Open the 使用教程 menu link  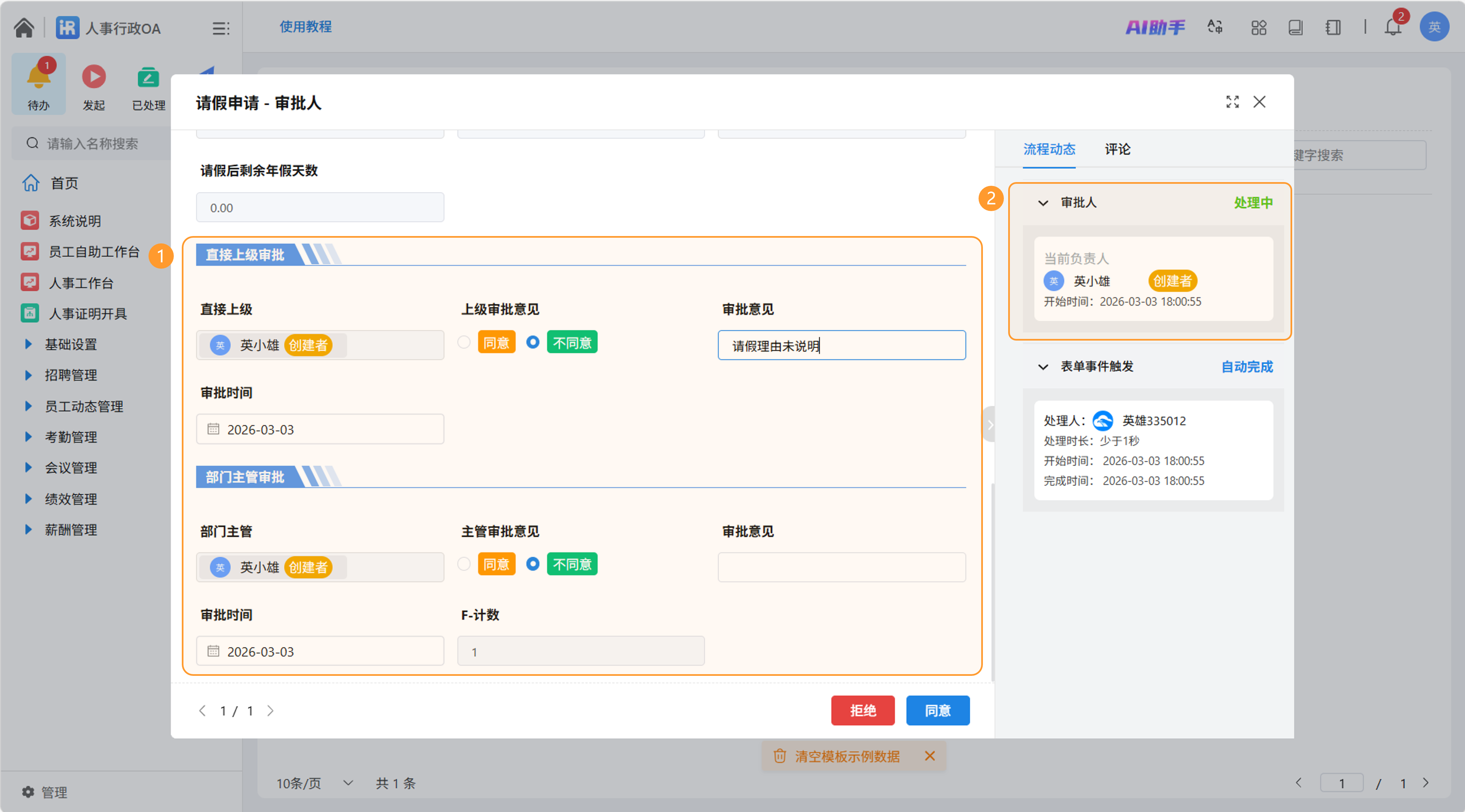[x=305, y=27]
